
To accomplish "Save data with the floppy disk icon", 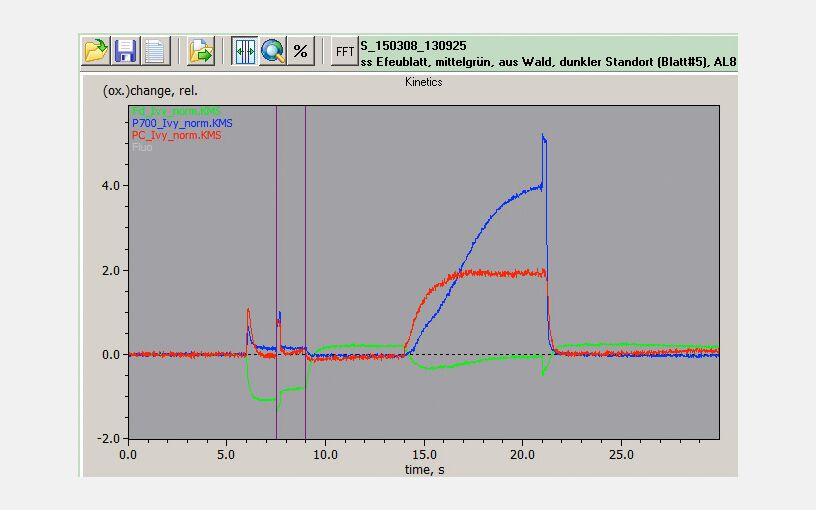I will [x=125, y=51].
